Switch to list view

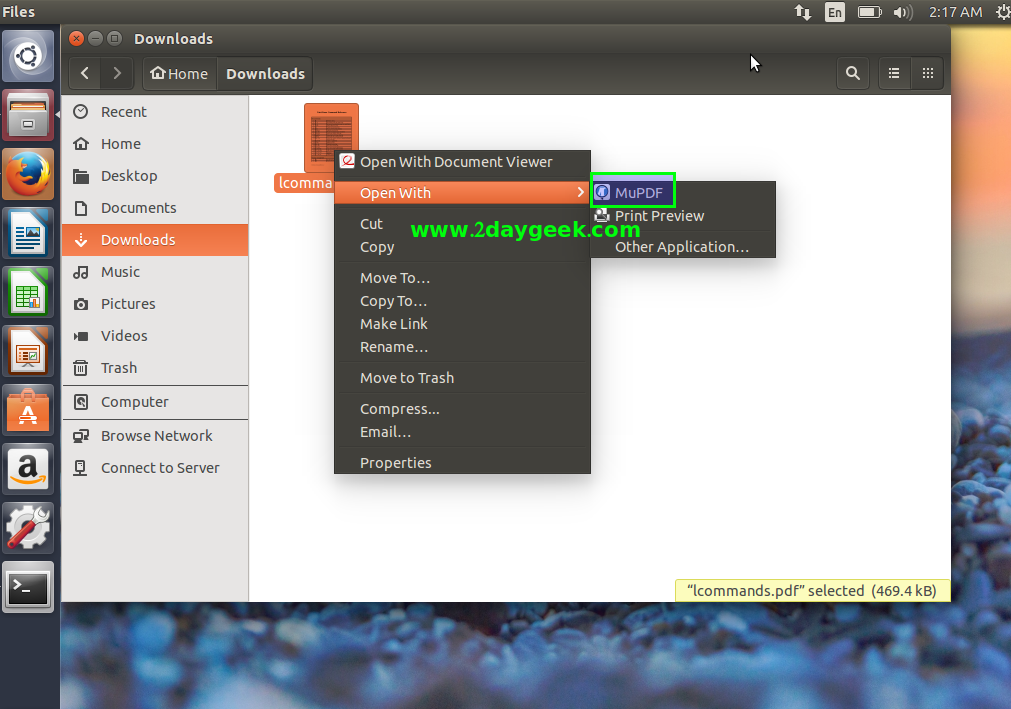894,73
